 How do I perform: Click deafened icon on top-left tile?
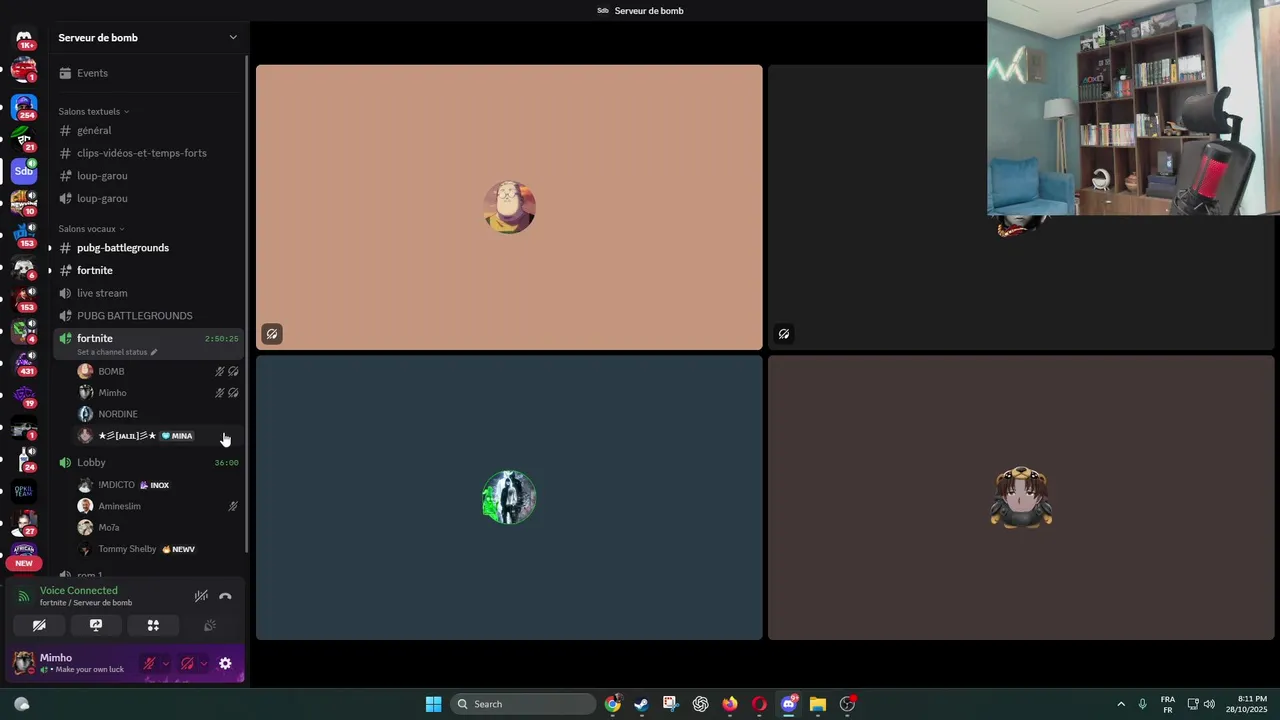[272, 334]
